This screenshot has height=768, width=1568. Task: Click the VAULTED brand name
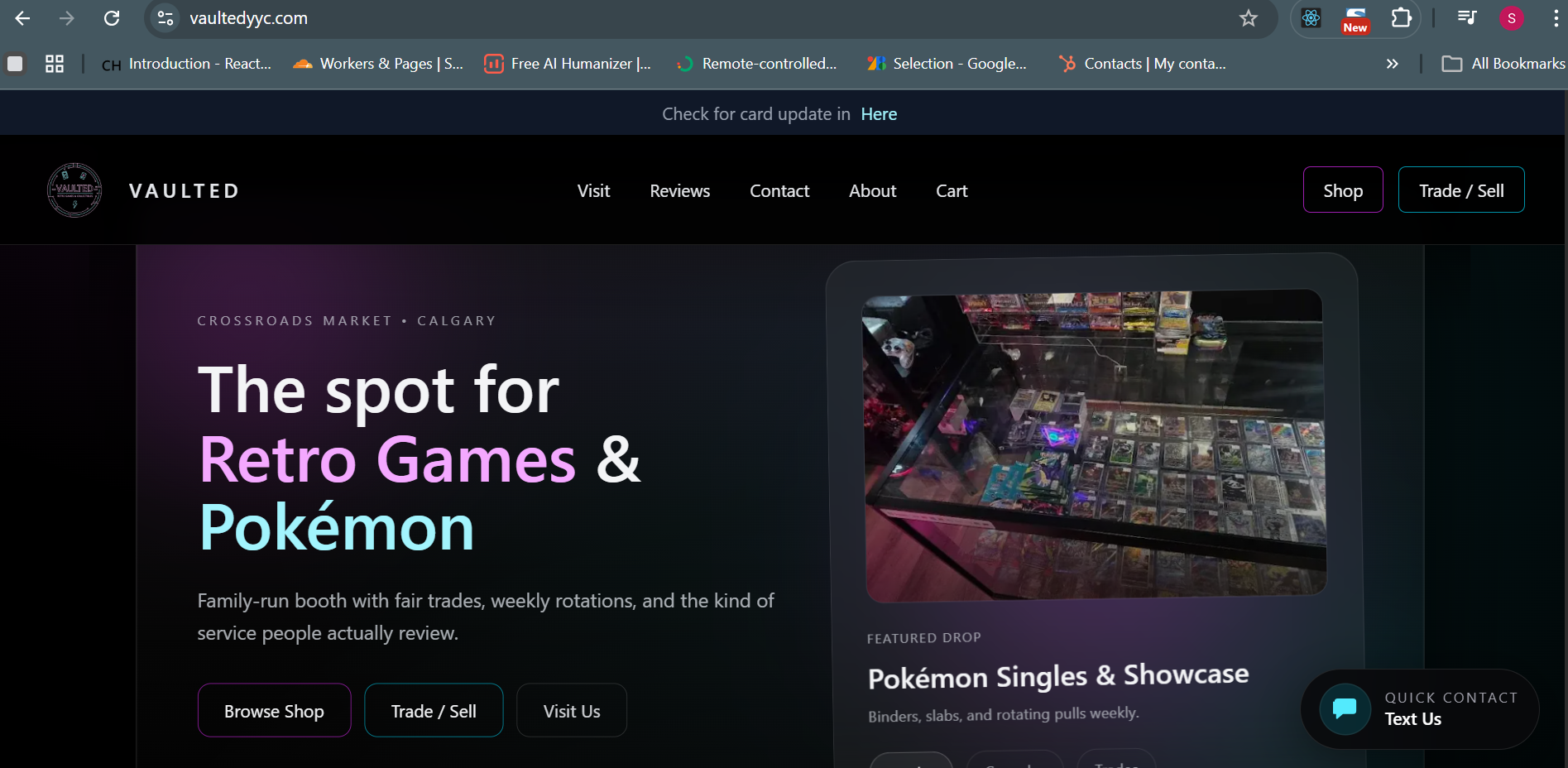[x=185, y=191]
